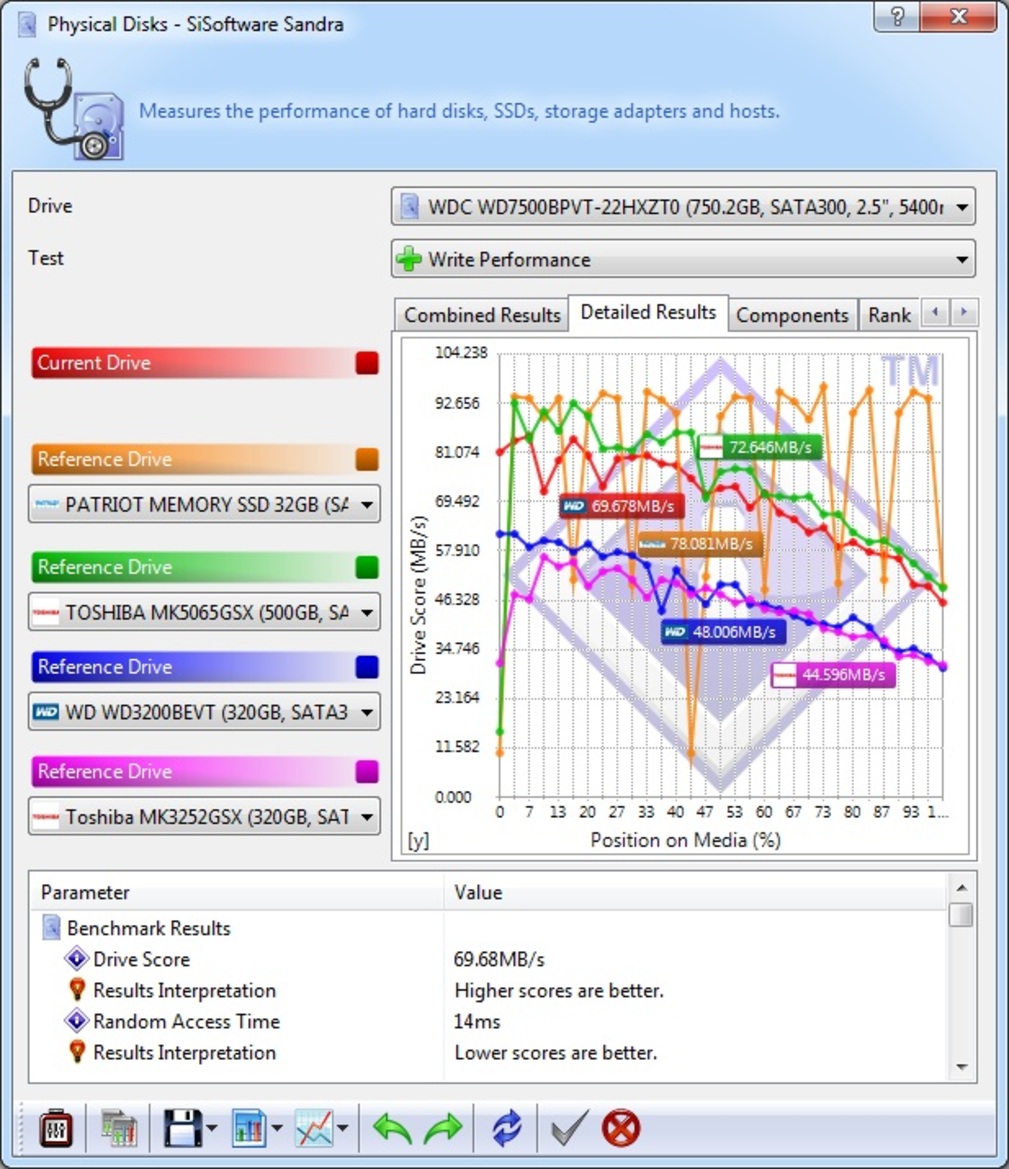The image size is (1009, 1169).
Task: Open the WD WD3200BEVT reference dropdown
Action: pos(204,712)
